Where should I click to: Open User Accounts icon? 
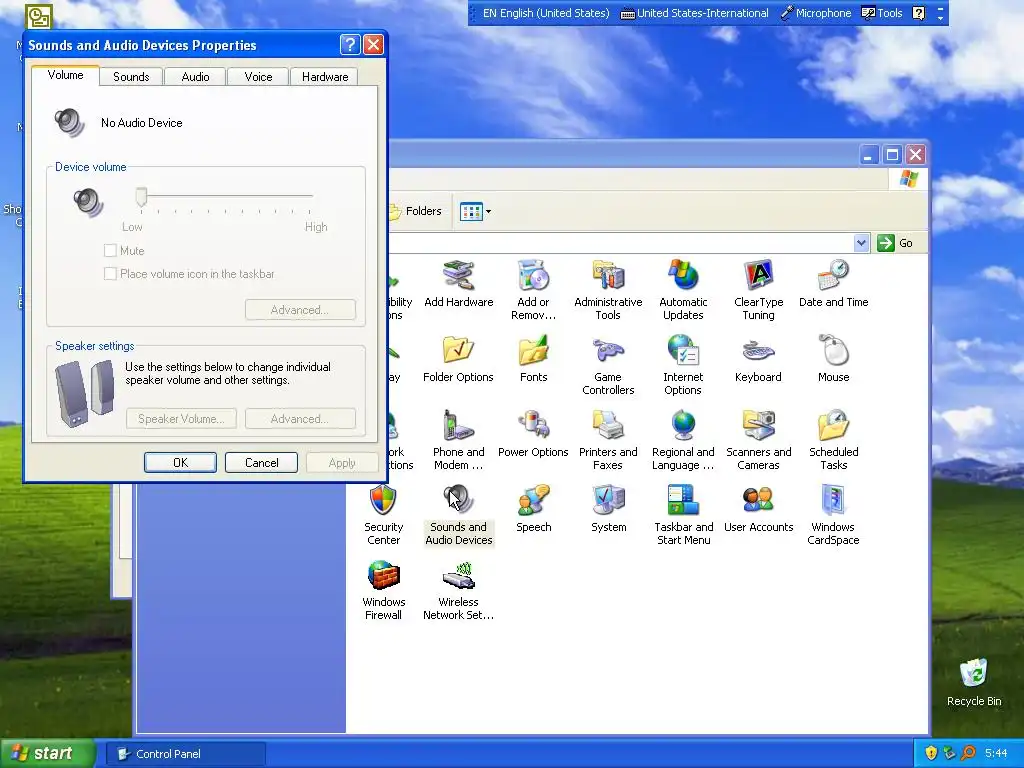click(x=758, y=509)
